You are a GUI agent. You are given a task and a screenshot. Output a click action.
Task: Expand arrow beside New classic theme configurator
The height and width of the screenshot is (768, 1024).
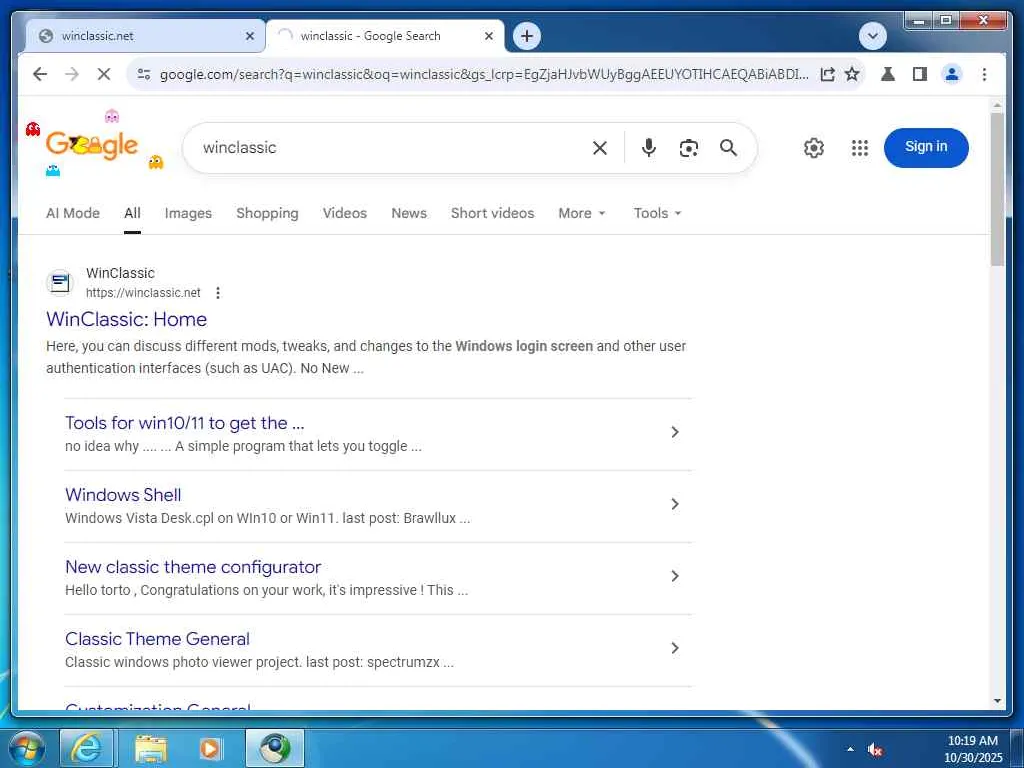click(675, 576)
